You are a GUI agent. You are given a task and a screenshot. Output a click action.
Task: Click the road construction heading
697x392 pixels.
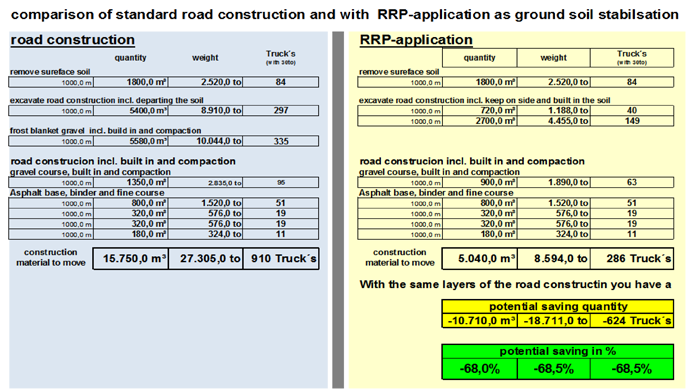(x=72, y=40)
